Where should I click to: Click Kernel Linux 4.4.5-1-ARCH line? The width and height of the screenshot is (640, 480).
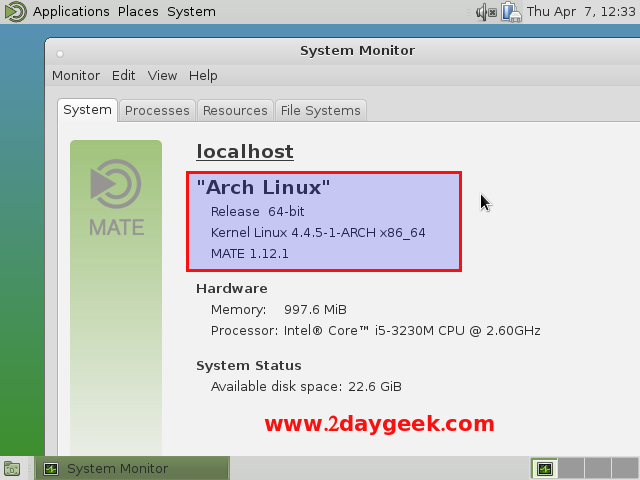(318, 233)
